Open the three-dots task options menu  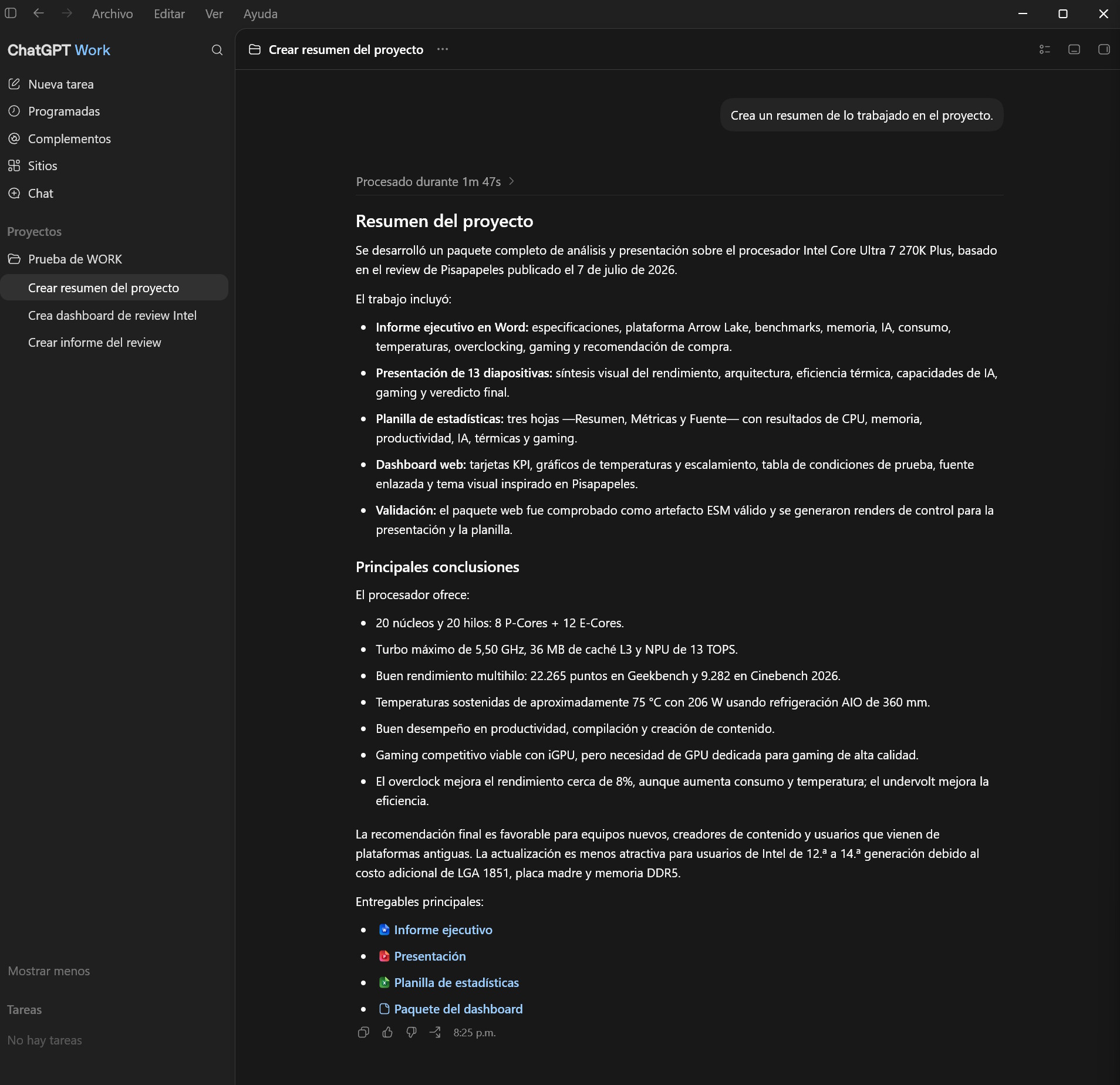(443, 49)
